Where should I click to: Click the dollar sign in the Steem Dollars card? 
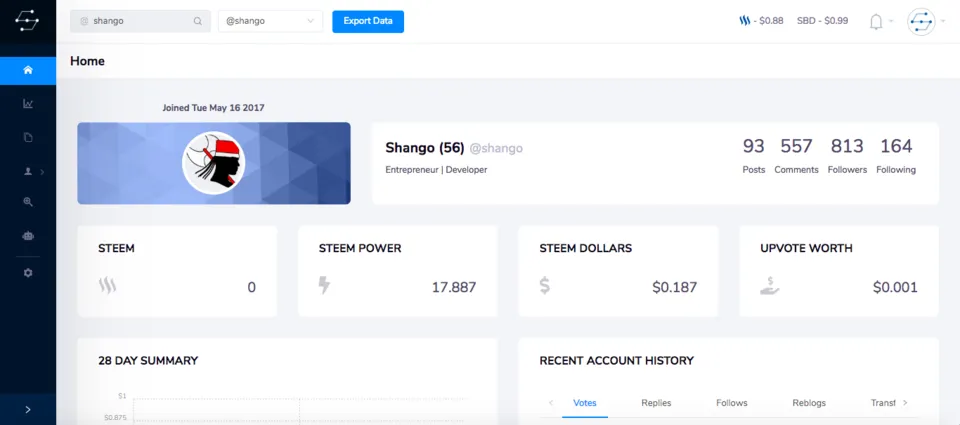pyautogui.click(x=545, y=285)
